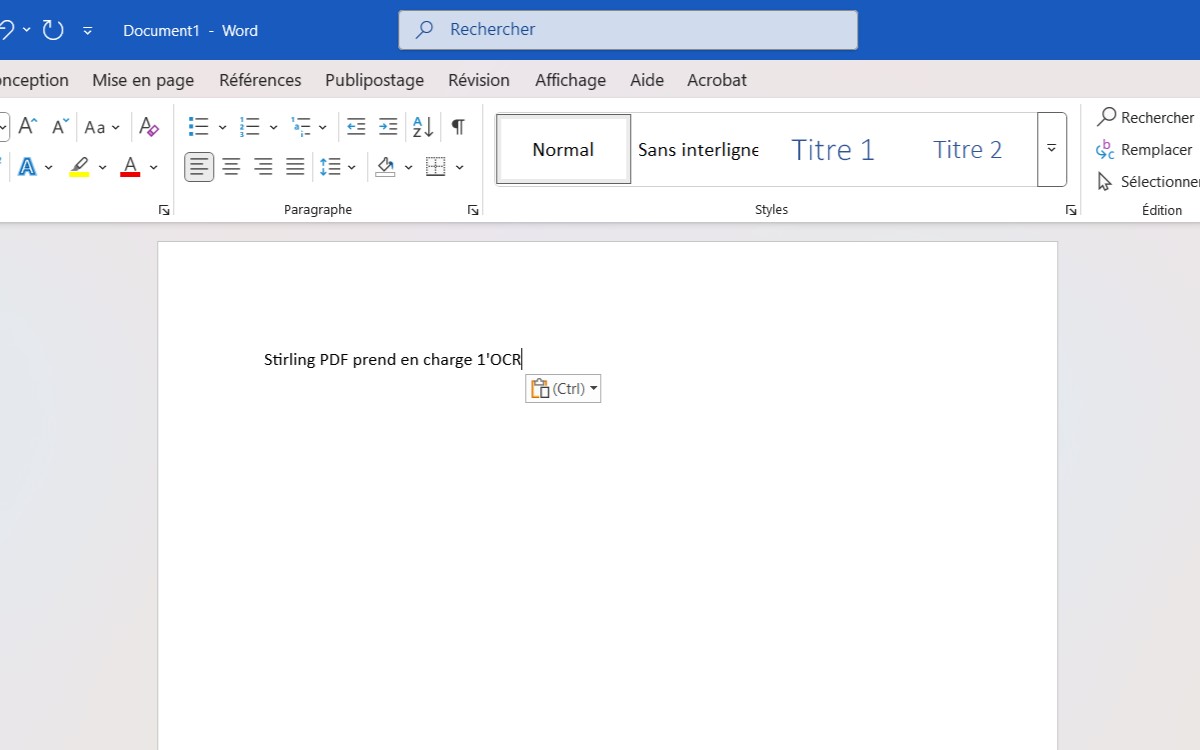Clear all formatting with eraser icon
The width and height of the screenshot is (1200, 750).
click(149, 127)
